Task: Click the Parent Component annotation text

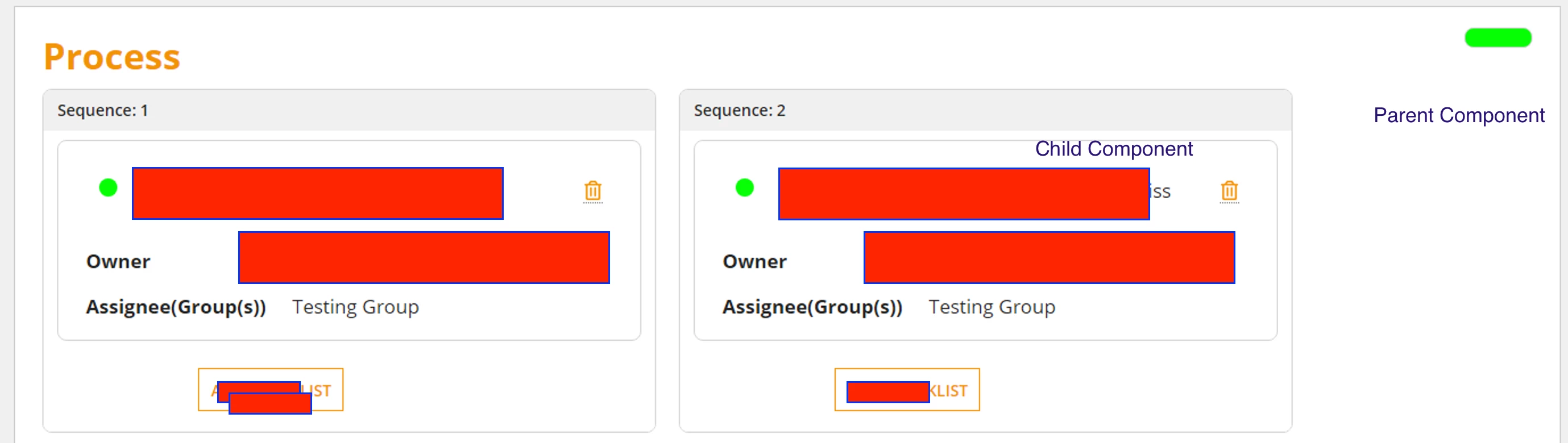Action: click(1458, 115)
